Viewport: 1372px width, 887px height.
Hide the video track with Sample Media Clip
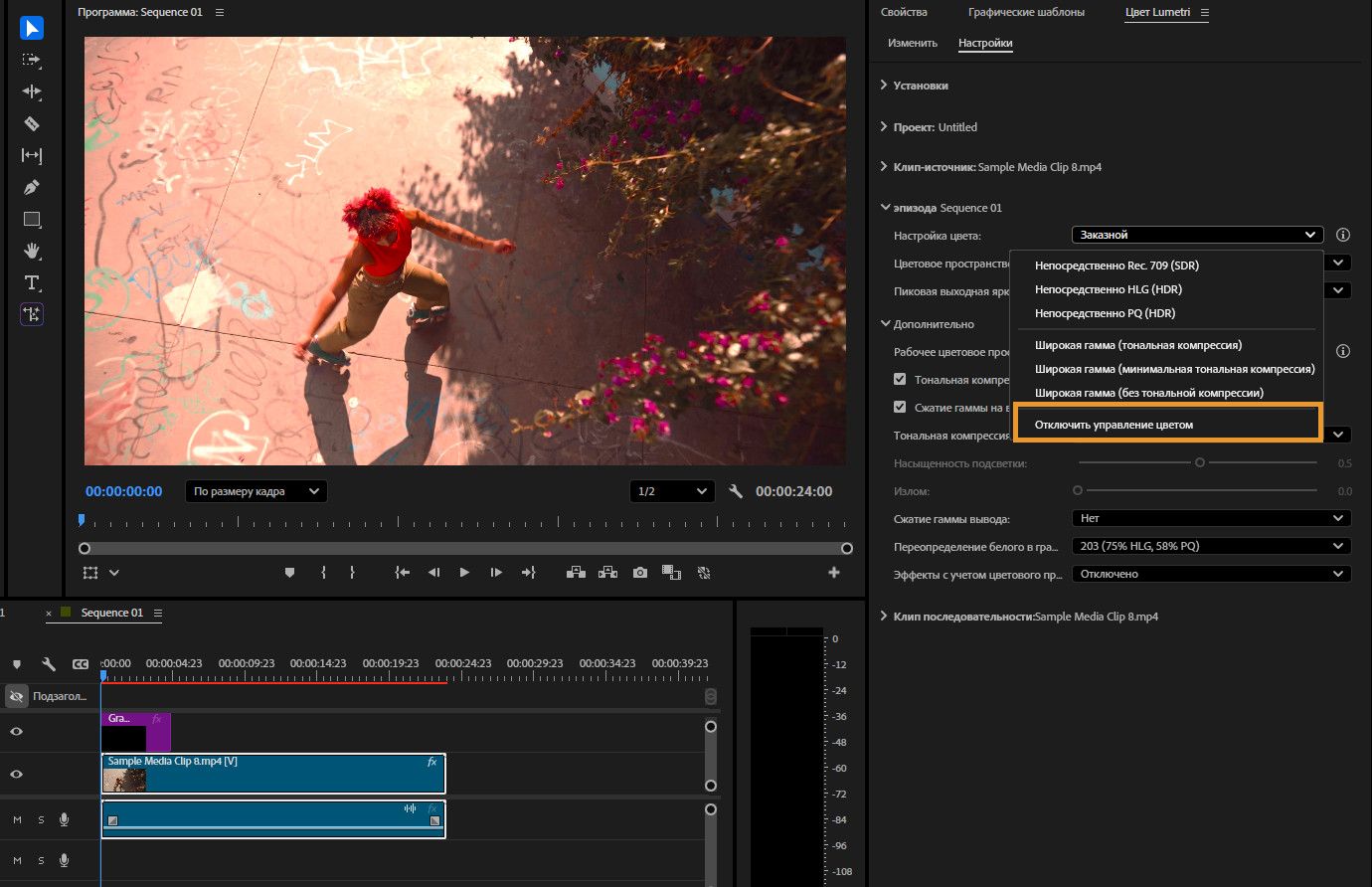pos(16,775)
